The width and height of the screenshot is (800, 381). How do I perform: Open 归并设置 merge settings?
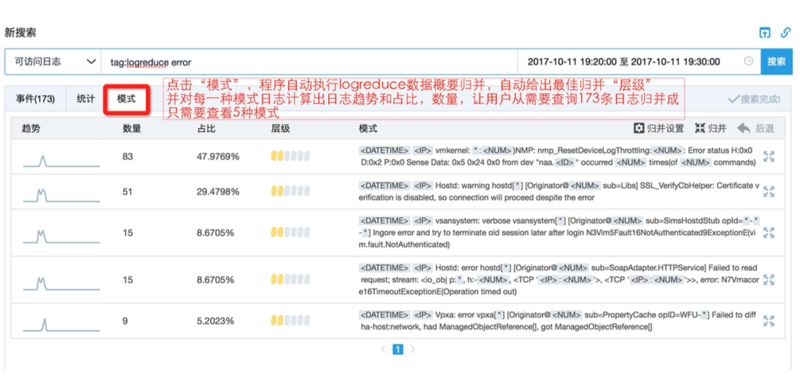(658, 129)
